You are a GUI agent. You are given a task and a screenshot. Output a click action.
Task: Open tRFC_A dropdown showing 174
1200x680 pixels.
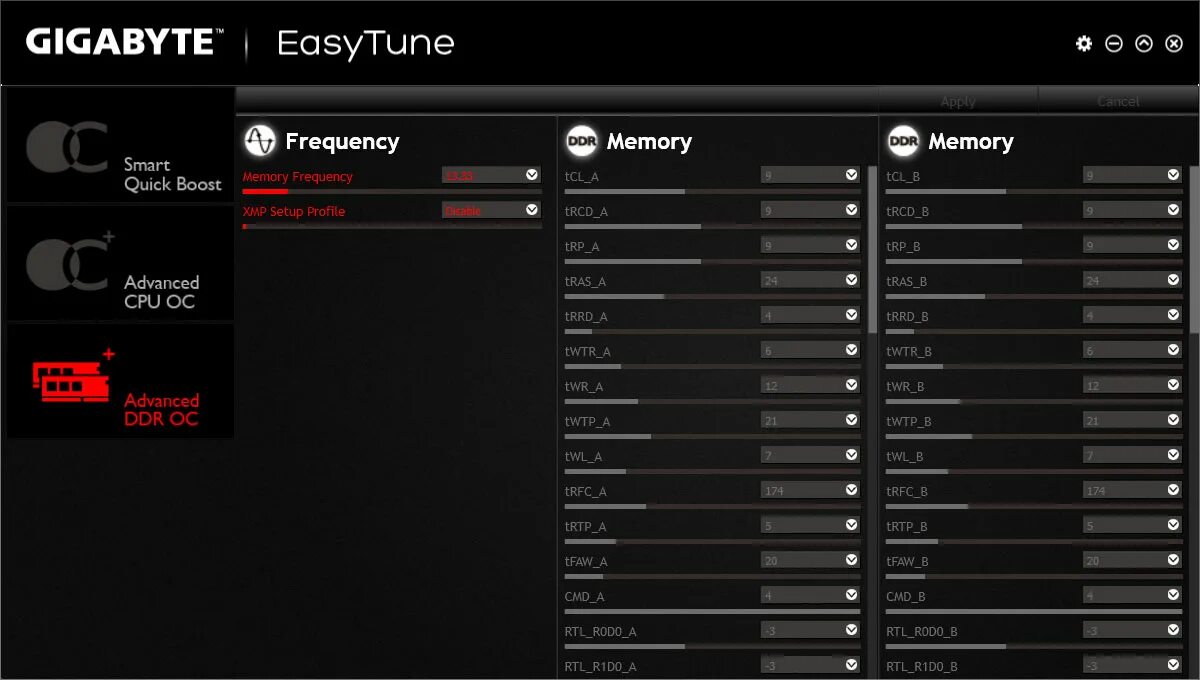coord(810,490)
